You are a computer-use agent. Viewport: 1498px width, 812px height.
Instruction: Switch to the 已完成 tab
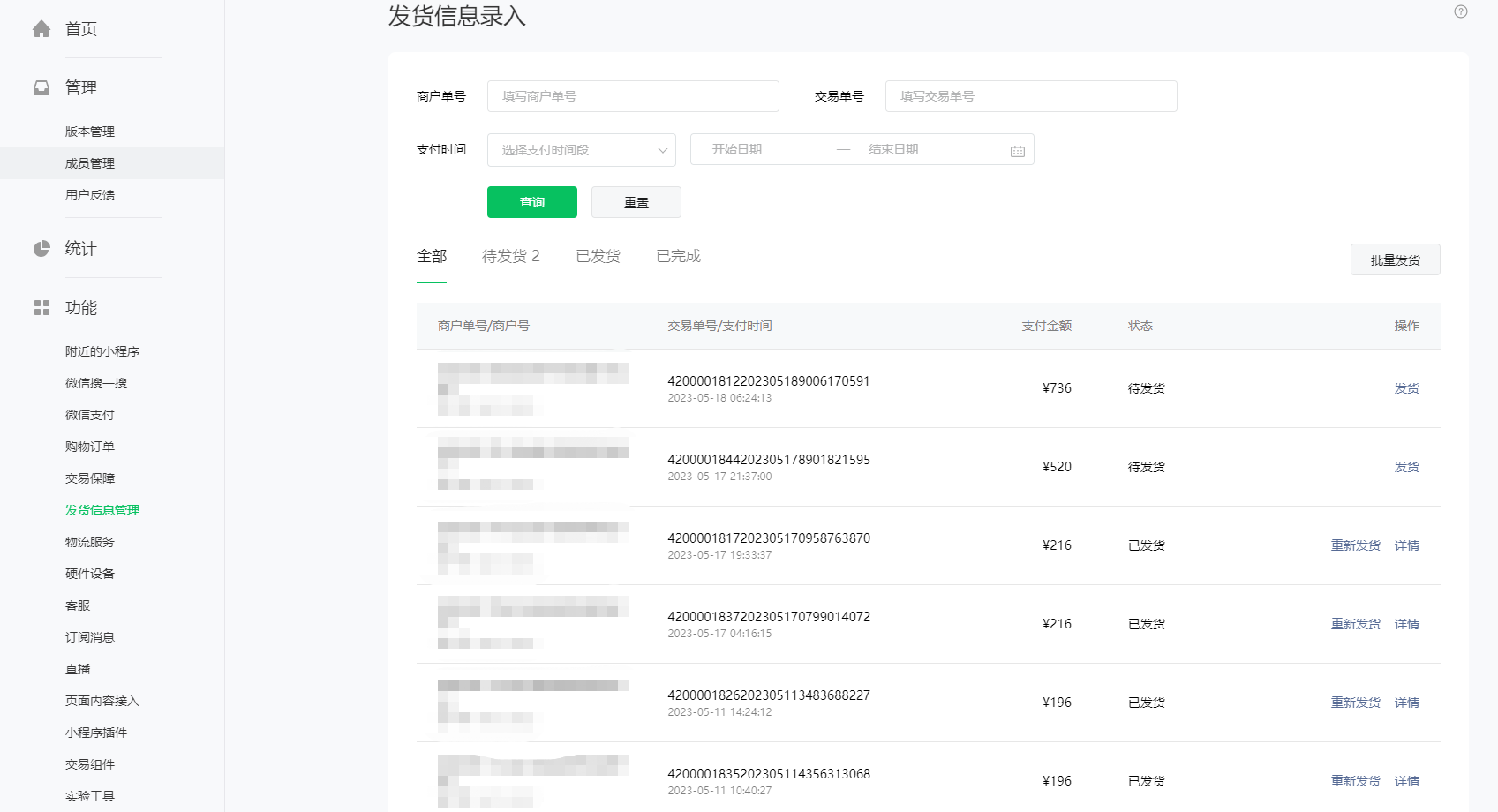[679, 256]
